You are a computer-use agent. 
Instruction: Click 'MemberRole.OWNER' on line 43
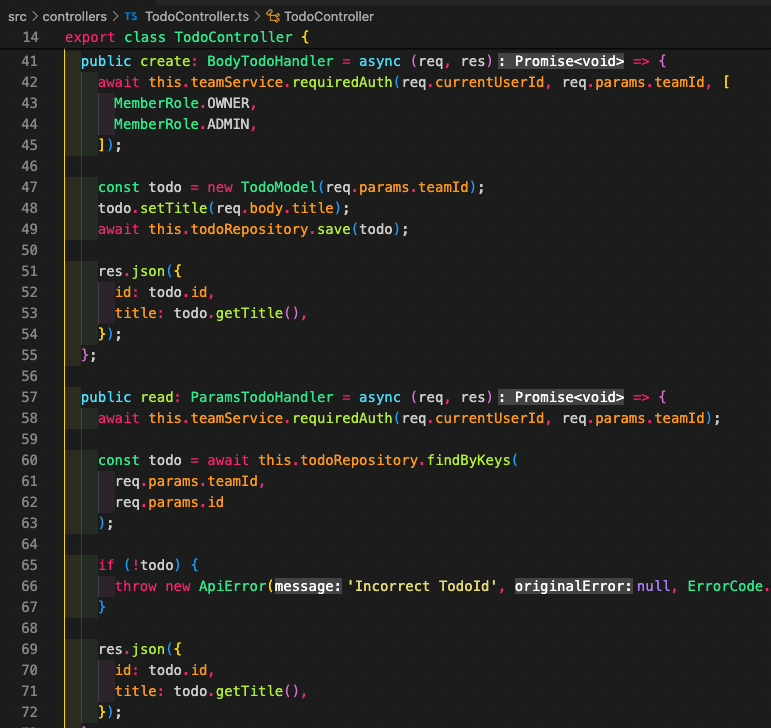182,103
